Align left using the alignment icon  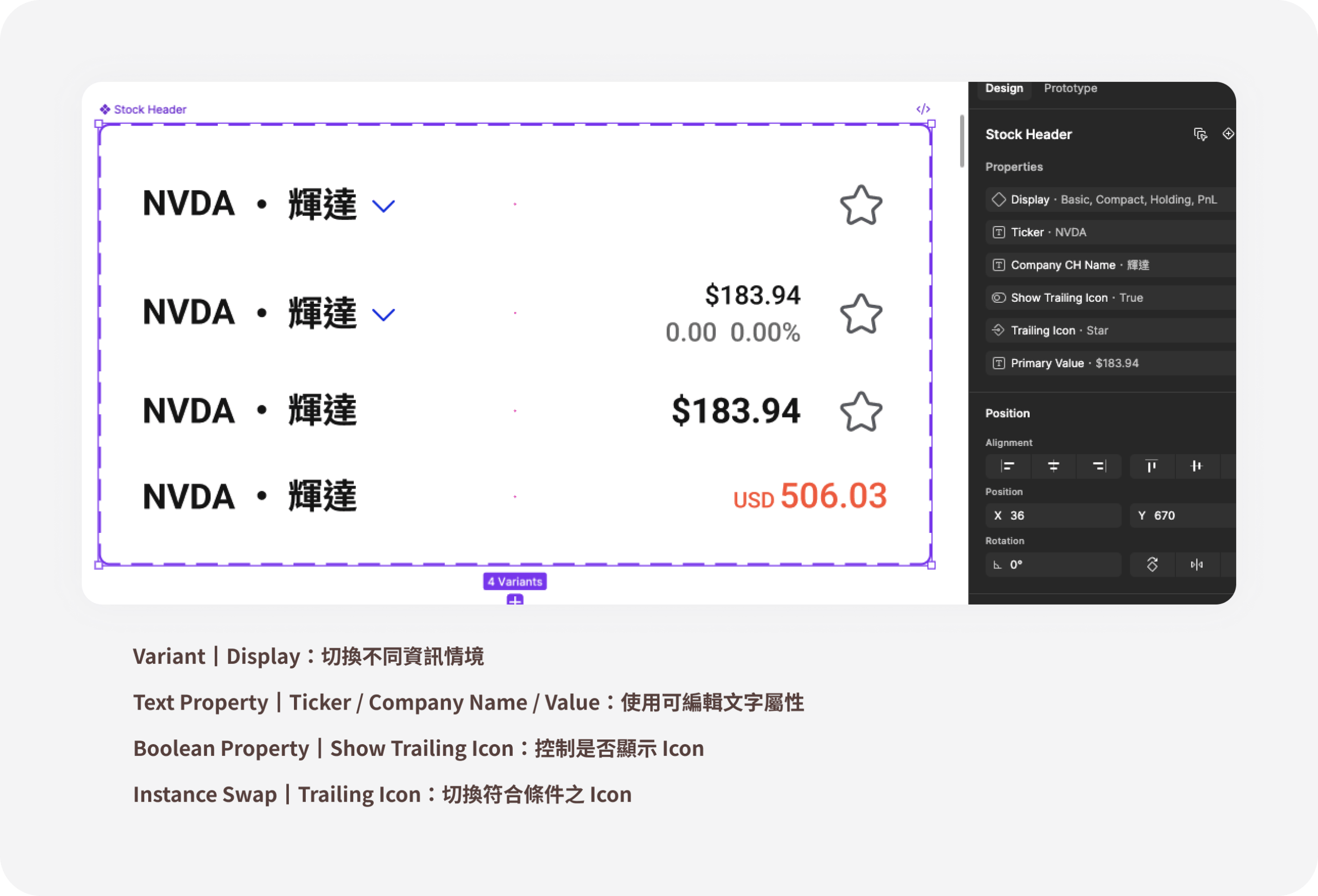[1008, 466]
